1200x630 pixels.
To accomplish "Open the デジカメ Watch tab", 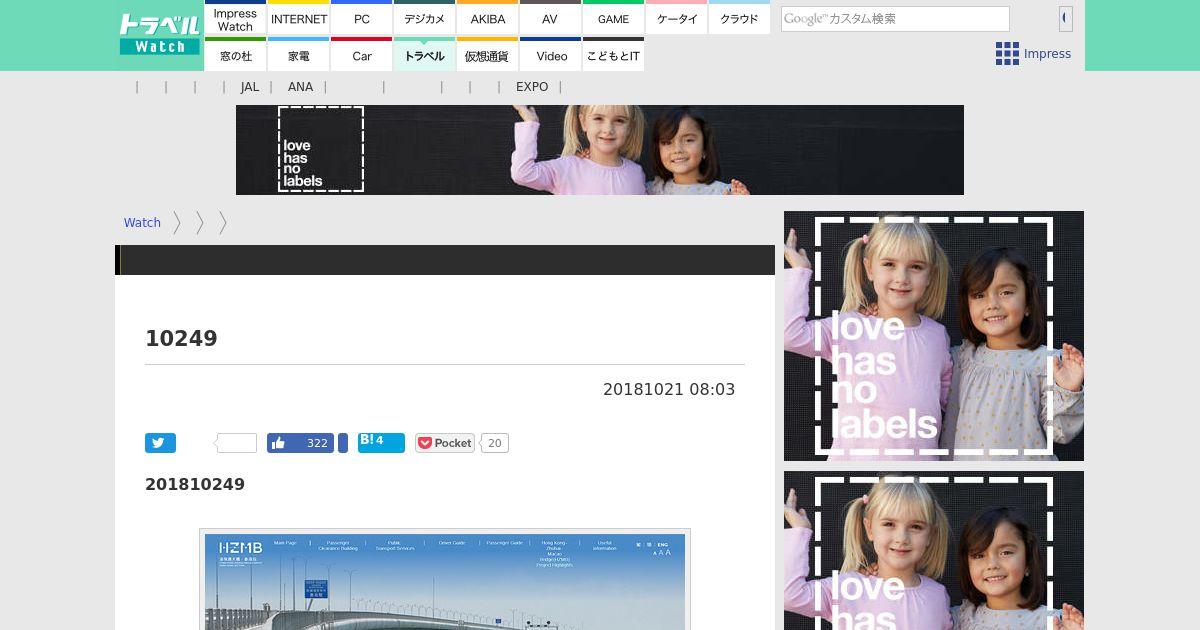I will tap(424, 18).
